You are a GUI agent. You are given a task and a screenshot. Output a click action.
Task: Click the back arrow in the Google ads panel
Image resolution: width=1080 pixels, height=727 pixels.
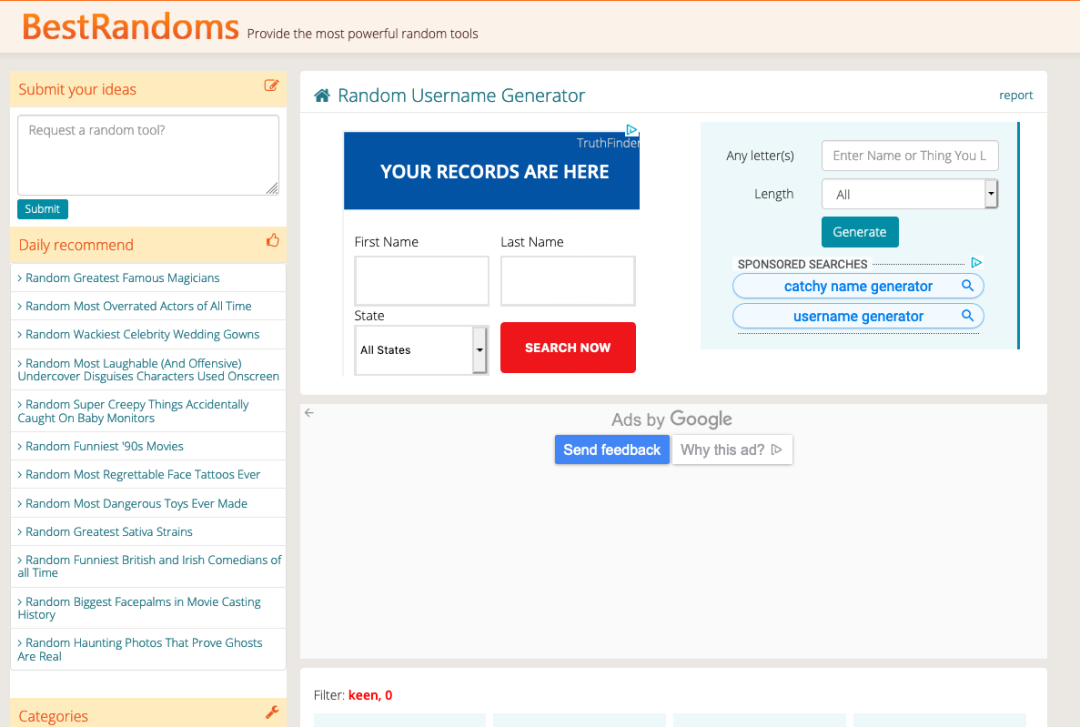309,413
